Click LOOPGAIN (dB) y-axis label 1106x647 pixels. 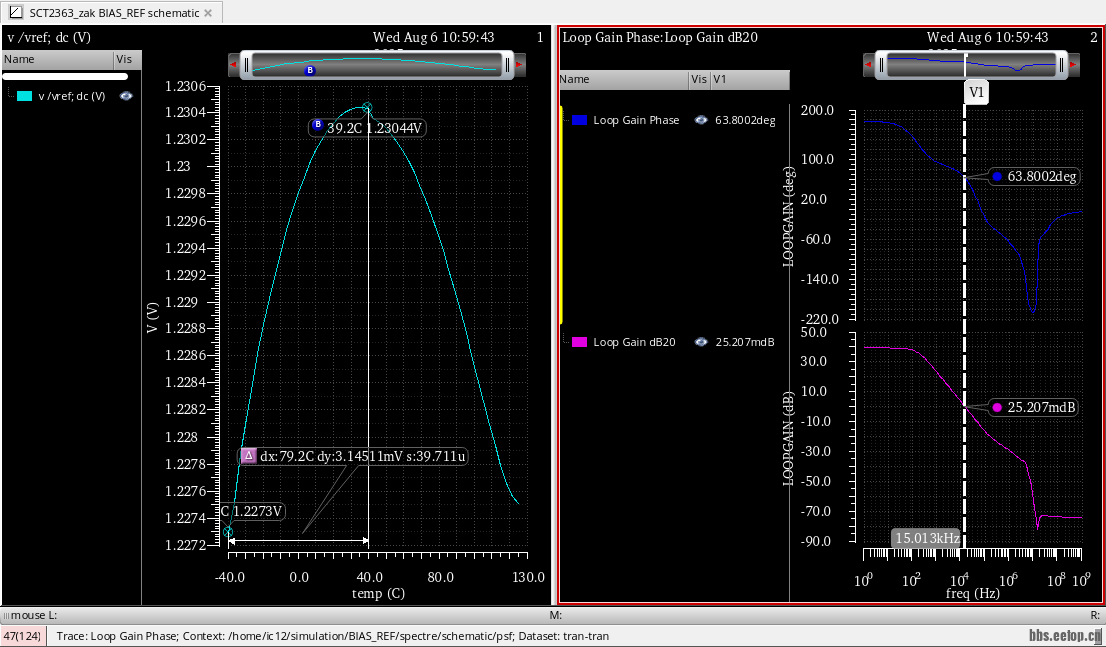(x=788, y=438)
